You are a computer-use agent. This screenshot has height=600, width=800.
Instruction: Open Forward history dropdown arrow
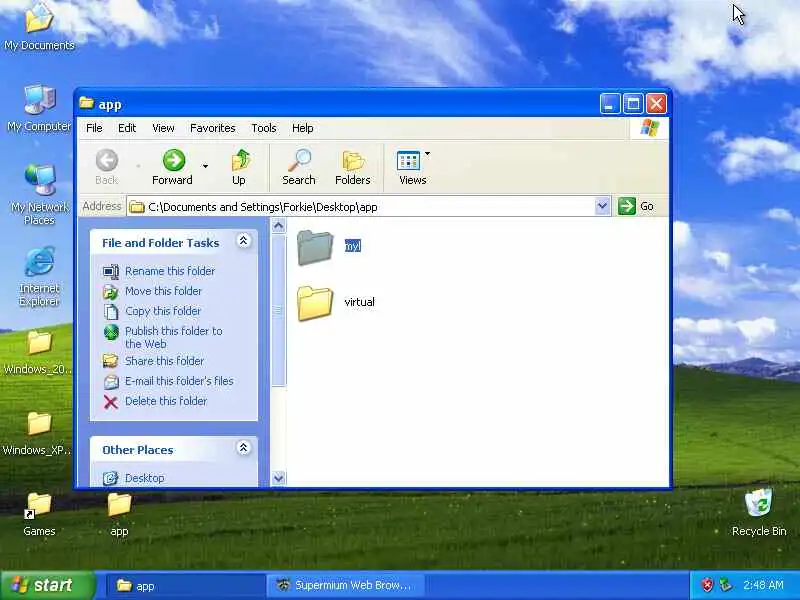(x=205, y=166)
